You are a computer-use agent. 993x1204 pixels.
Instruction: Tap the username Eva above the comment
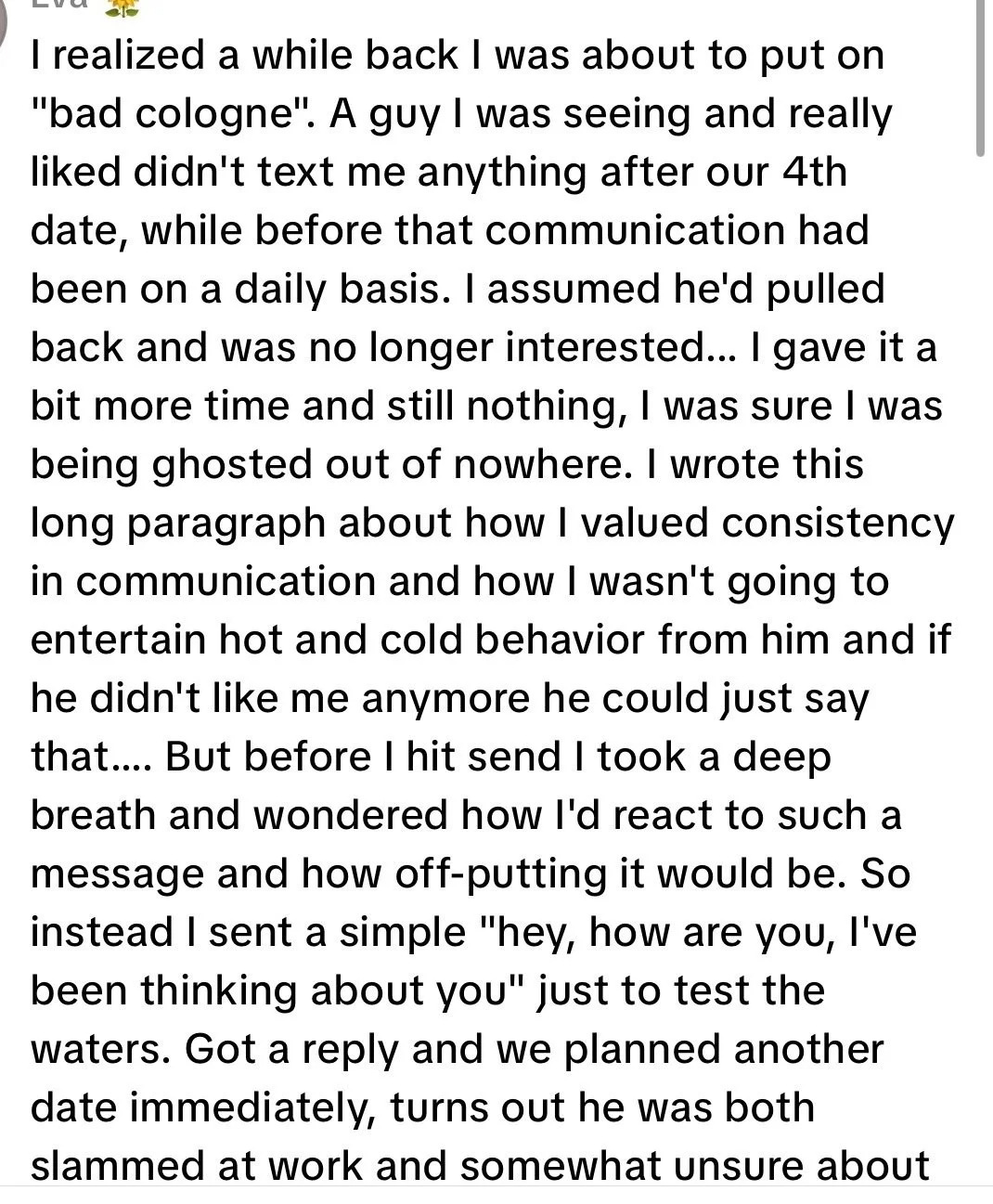point(58,6)
